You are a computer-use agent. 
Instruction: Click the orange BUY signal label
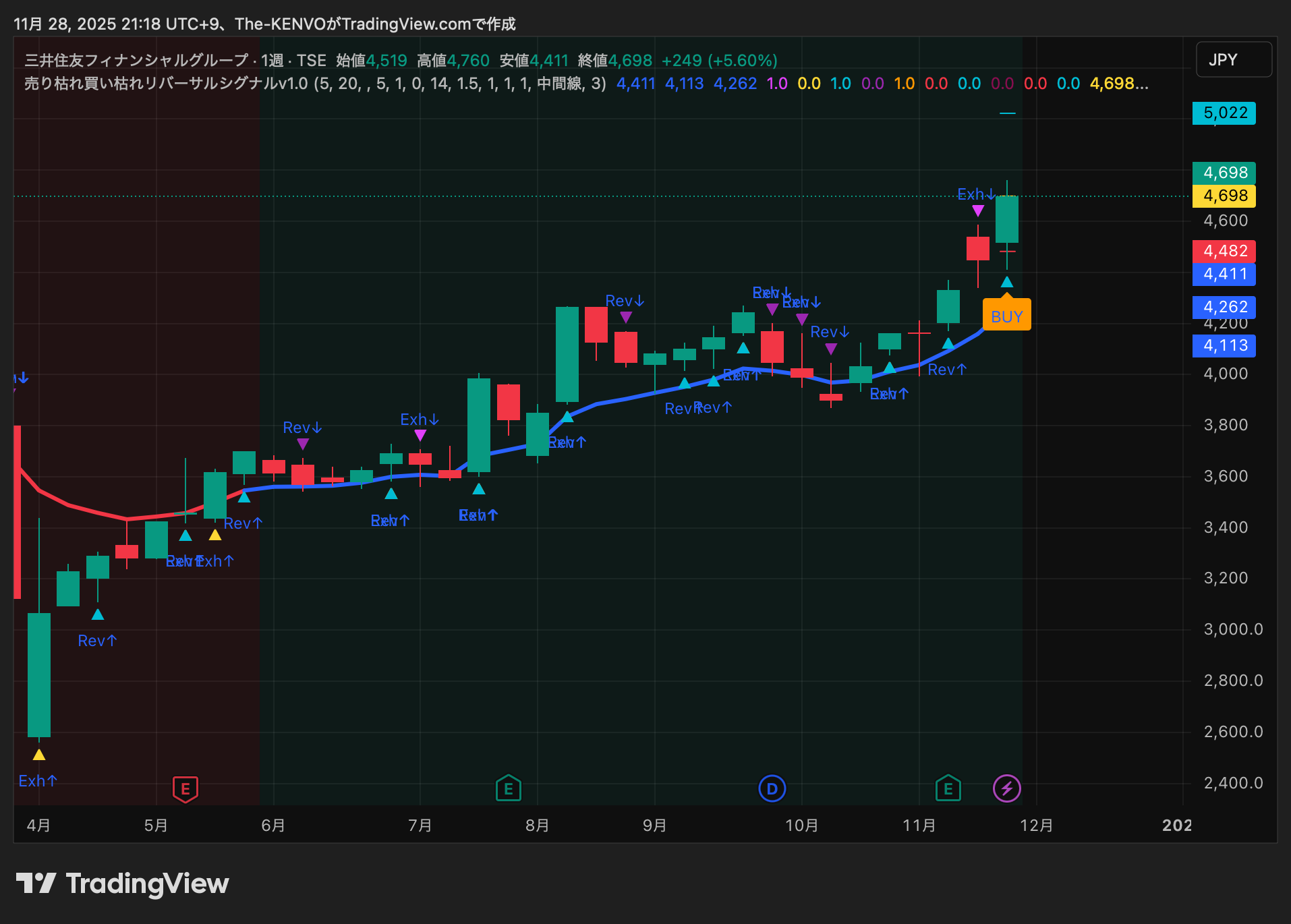1006,316
